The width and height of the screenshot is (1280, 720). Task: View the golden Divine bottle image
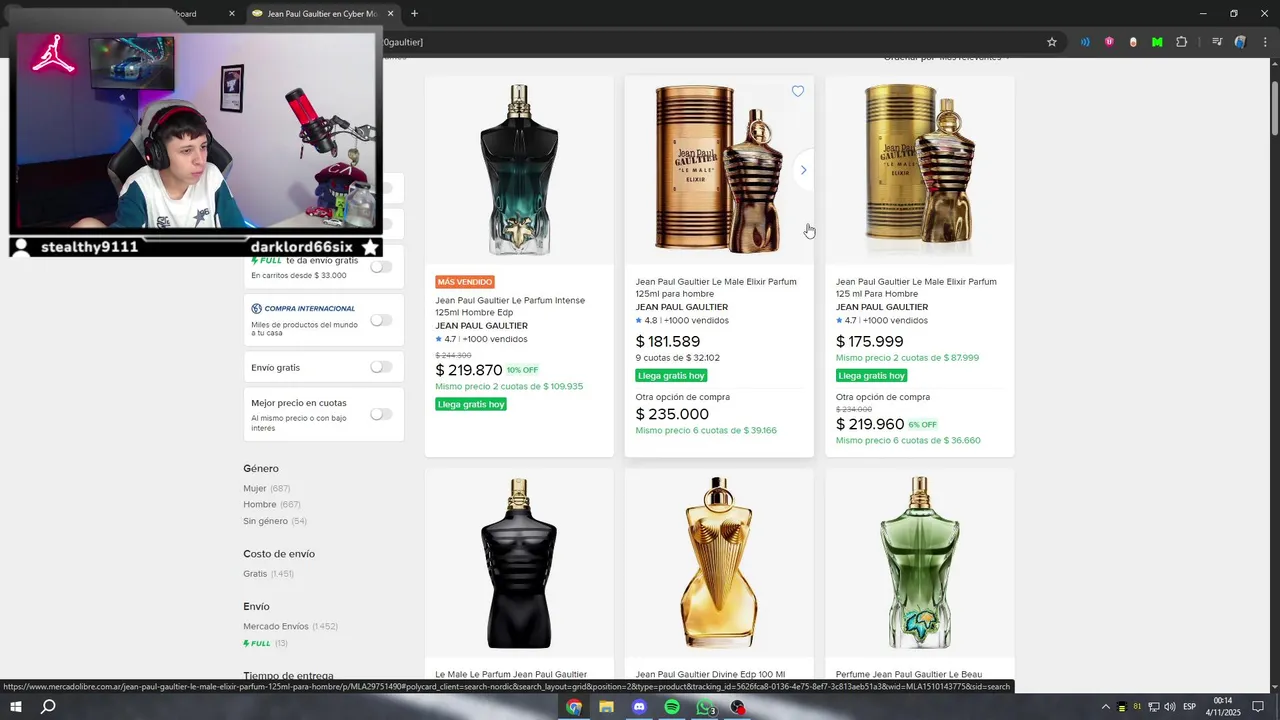[x=719, y=563]
